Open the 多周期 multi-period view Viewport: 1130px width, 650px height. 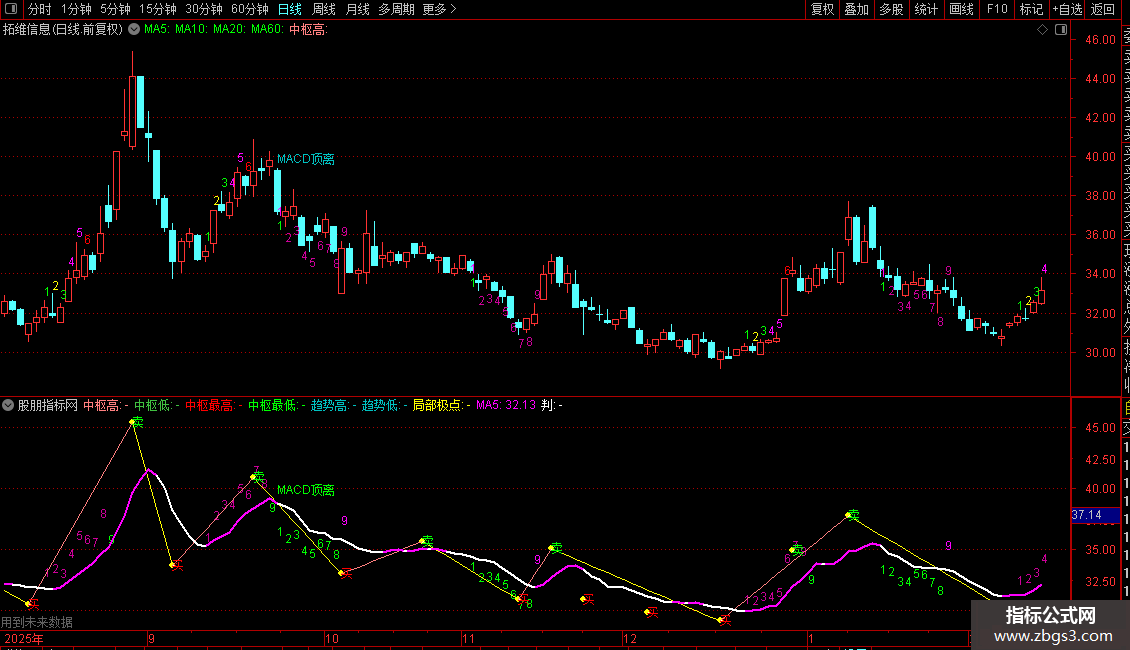[396, 9]
